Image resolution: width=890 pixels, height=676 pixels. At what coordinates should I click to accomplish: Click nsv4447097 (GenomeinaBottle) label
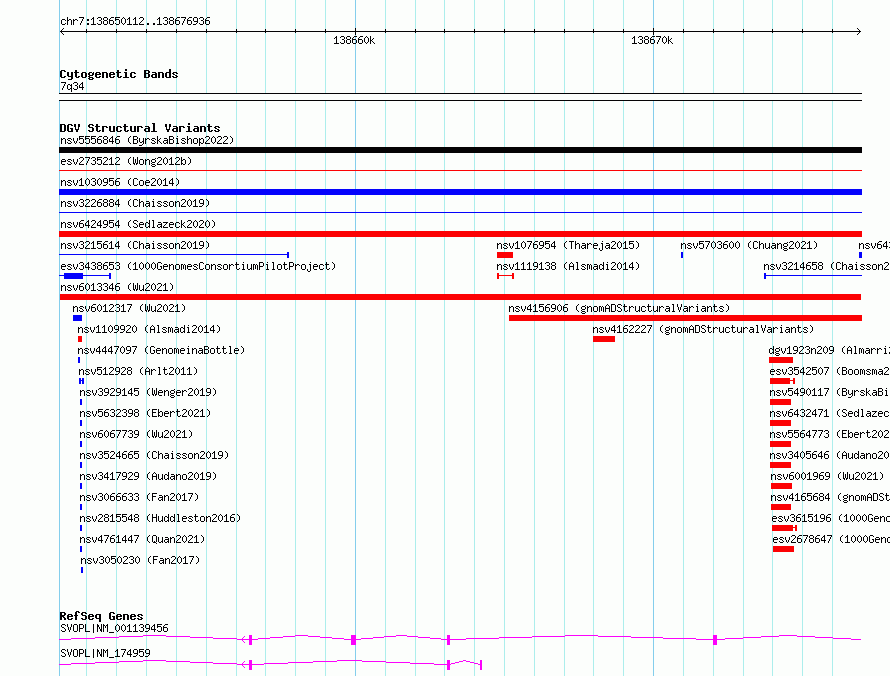pyautogui.click(x=161, y=350)
